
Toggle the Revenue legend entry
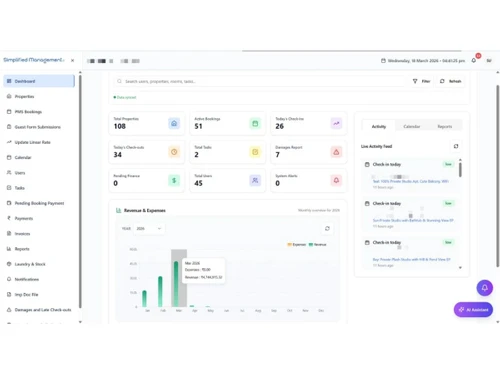(x=318, y=245)
